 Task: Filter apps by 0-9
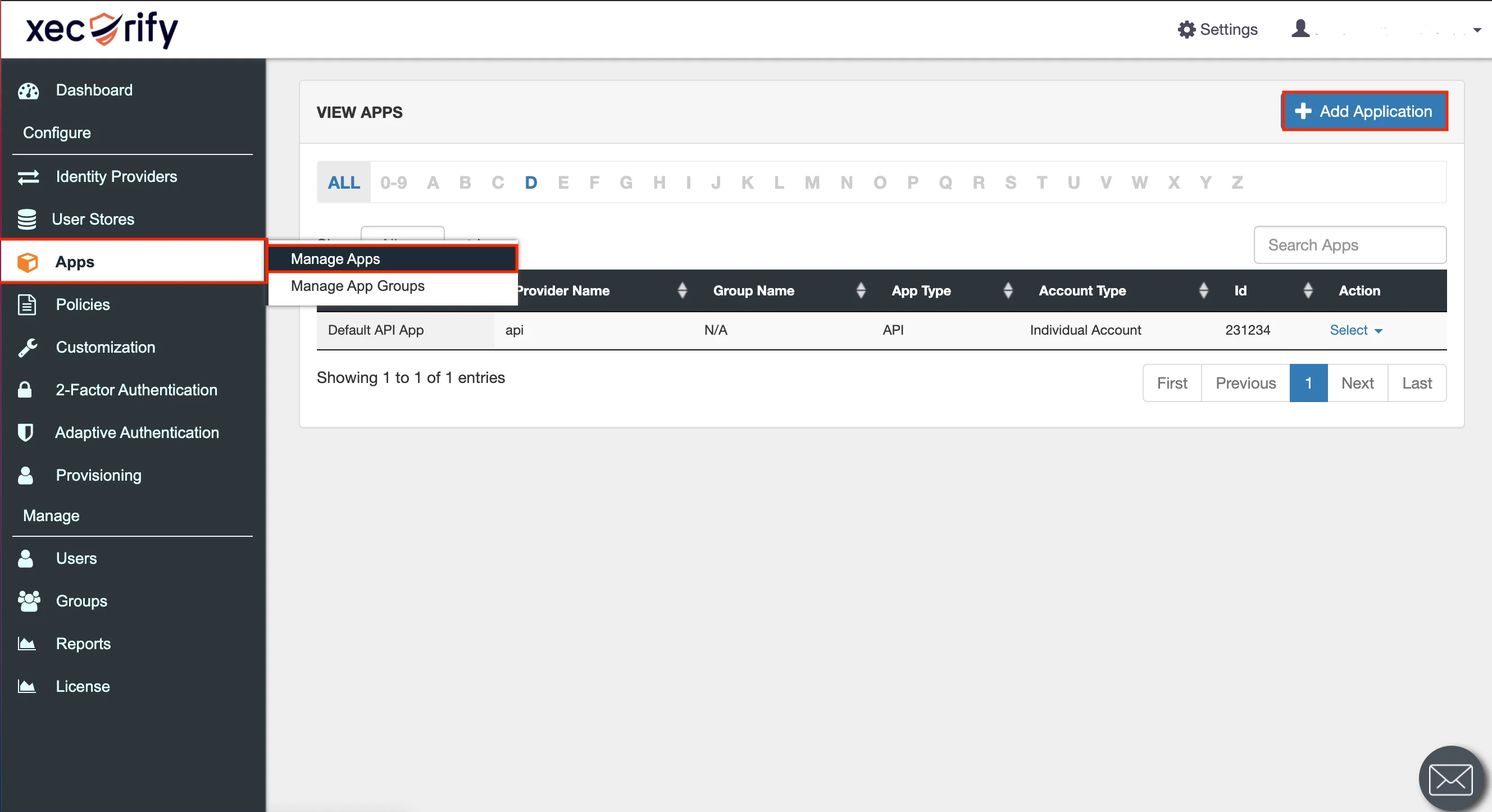click(393, 183)
